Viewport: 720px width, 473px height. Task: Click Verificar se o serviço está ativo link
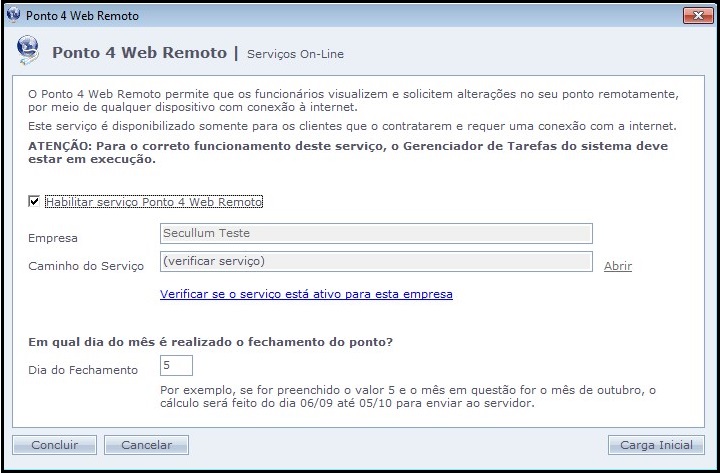coord(306,294)
